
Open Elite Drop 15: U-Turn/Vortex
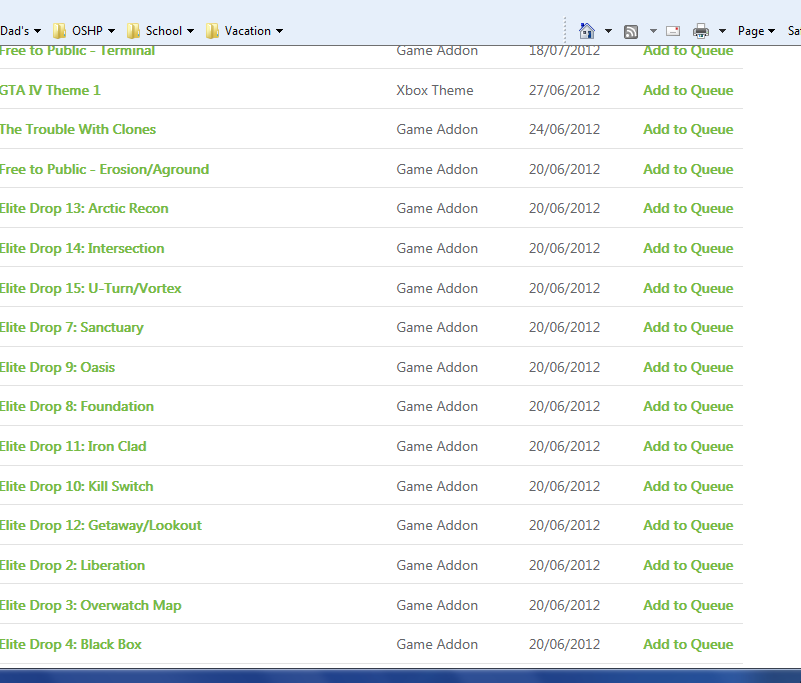click(90, 288)
